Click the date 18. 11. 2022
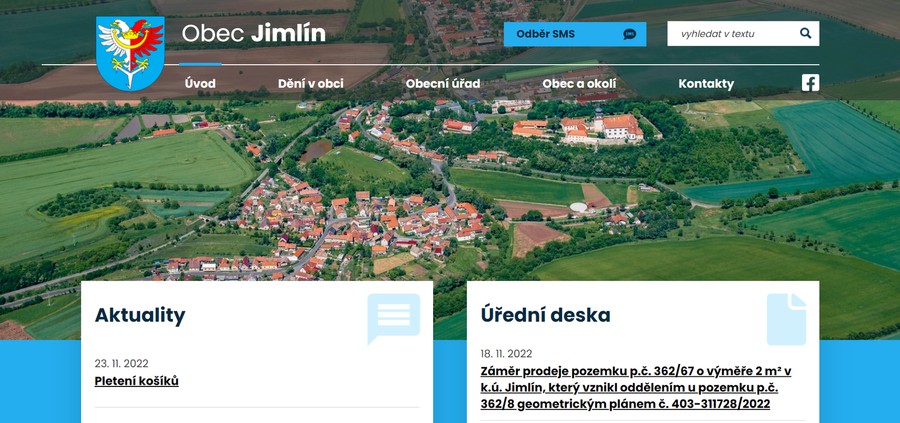Image resolution: width=900 pixels, height=423 pixels. pos(506,354)
